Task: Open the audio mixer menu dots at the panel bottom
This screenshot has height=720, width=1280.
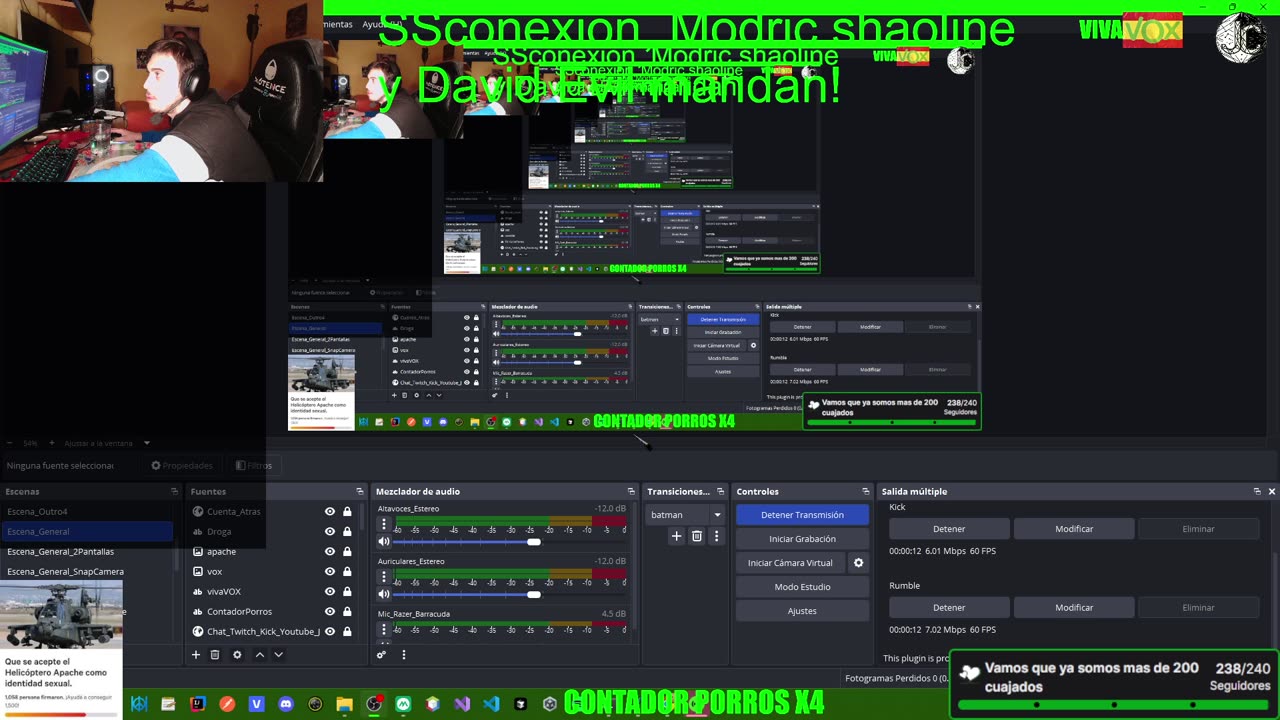Action: tap(404, 655)
